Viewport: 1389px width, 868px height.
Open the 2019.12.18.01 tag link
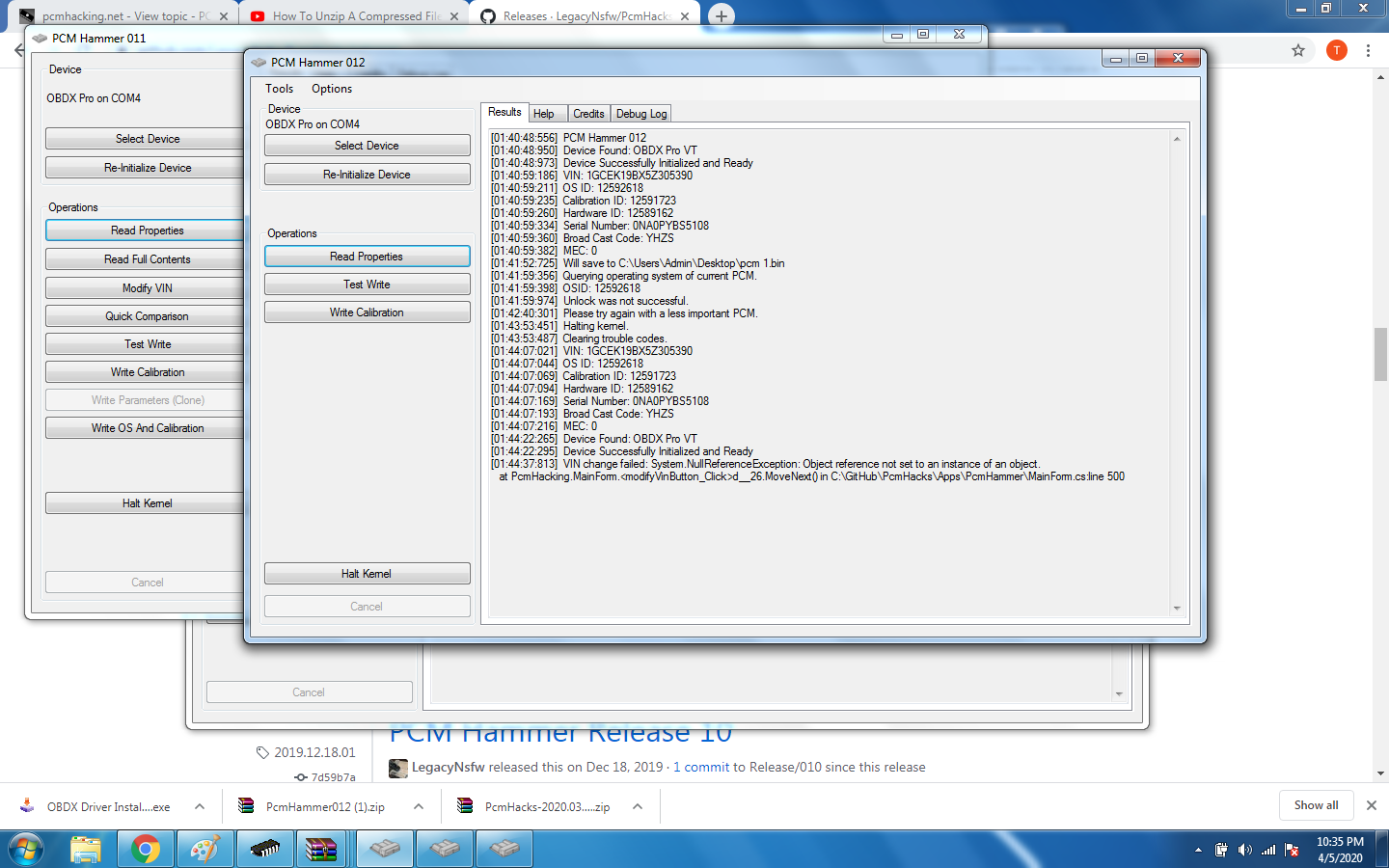pyautogui.click(x=314, y=752)
